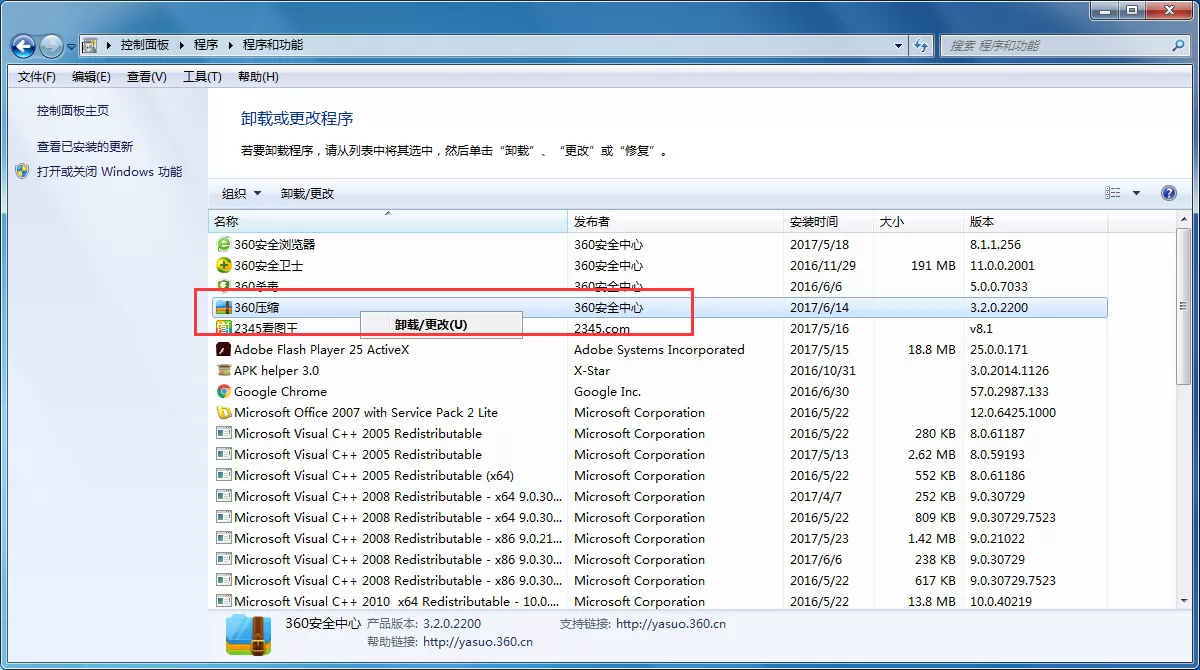Click the 191 MB size cell
The height and width of the screenshot is (670, 1200).
click(933, 266)
